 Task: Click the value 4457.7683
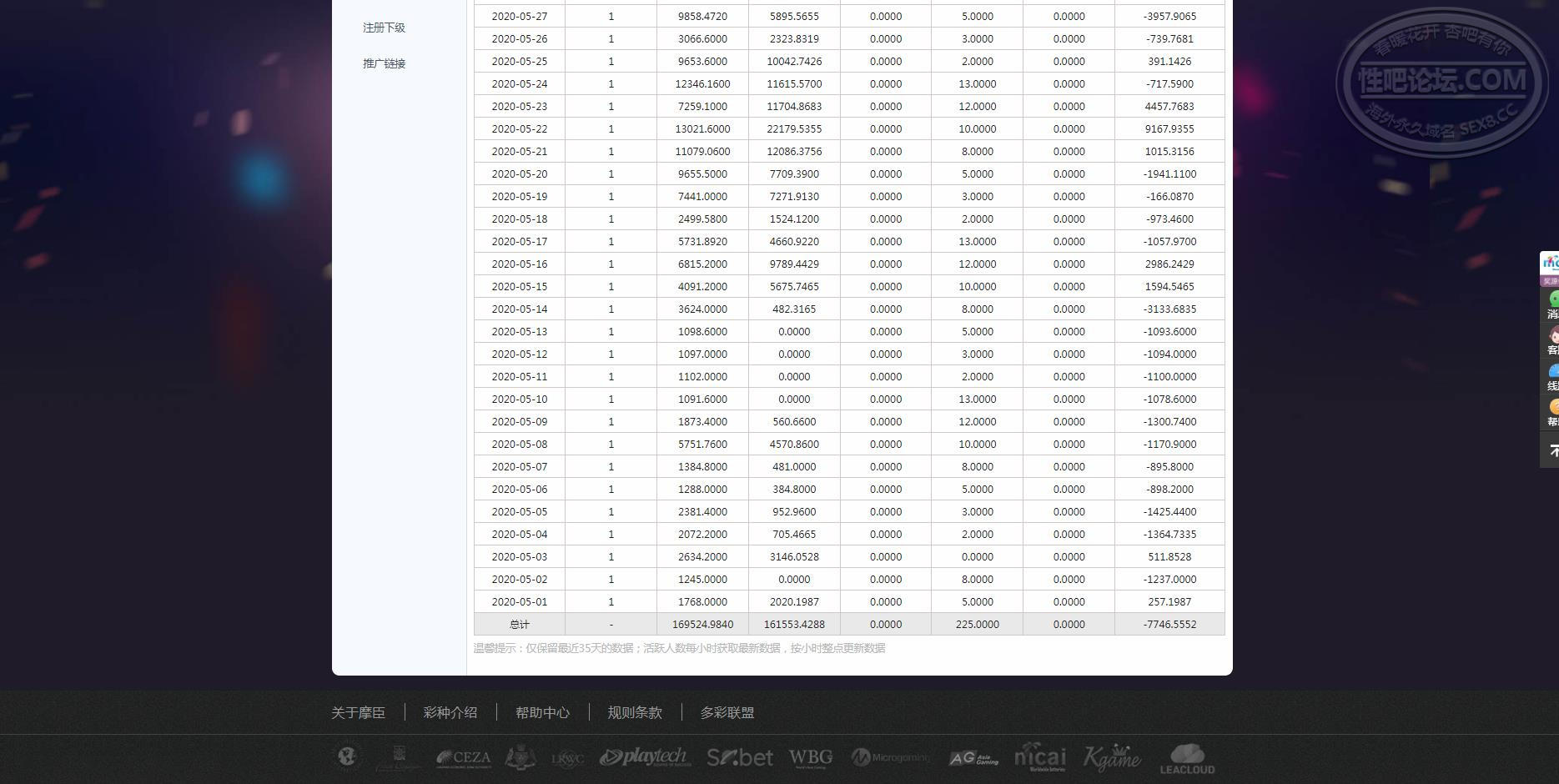1169,106
